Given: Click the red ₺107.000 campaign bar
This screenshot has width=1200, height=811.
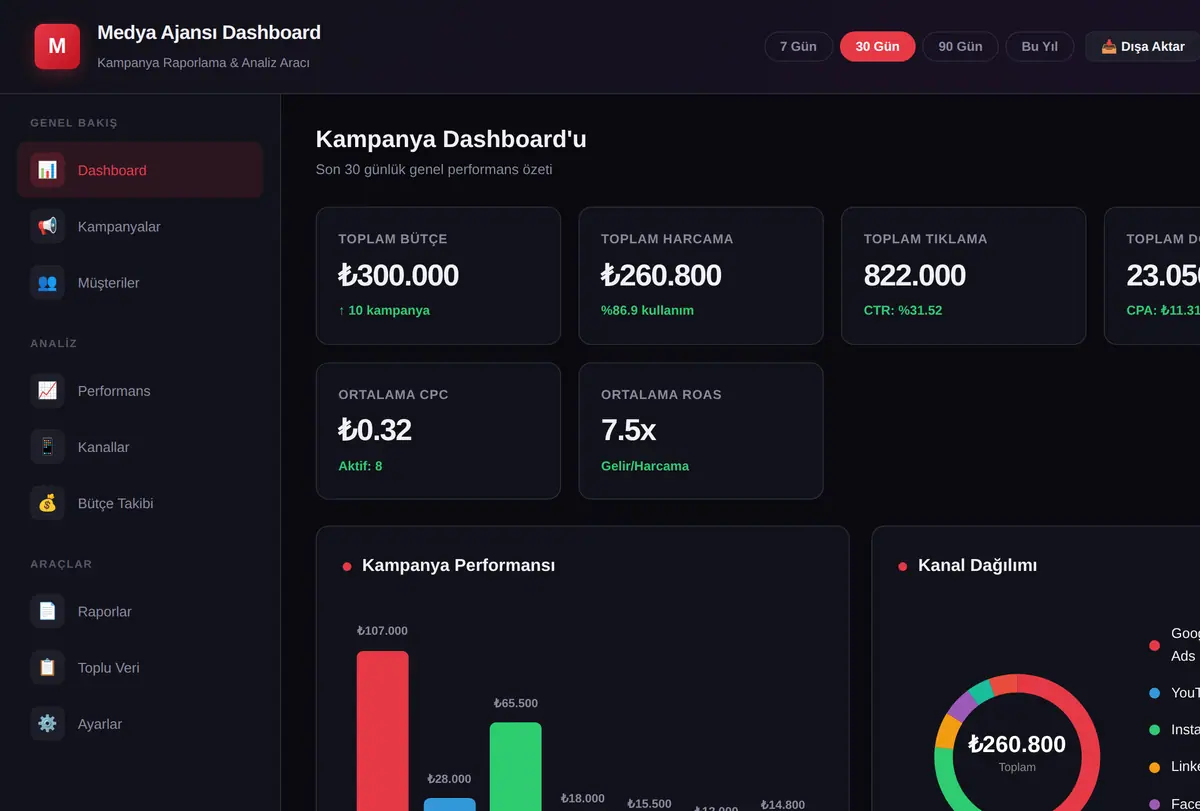Looking at the screenshot, I should (x=382, y=730).
